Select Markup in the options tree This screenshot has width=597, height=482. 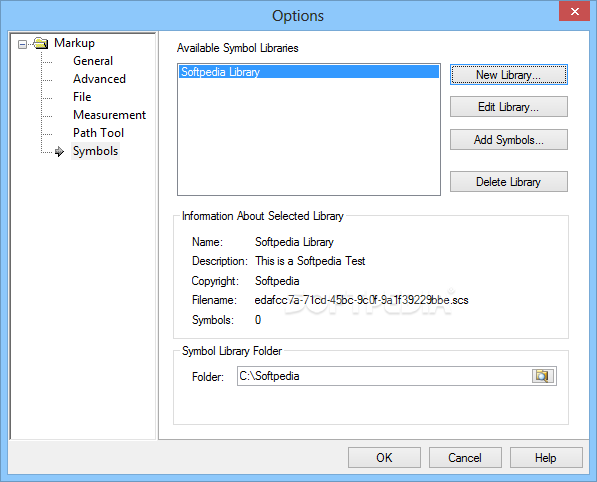(x=74, y=43)
